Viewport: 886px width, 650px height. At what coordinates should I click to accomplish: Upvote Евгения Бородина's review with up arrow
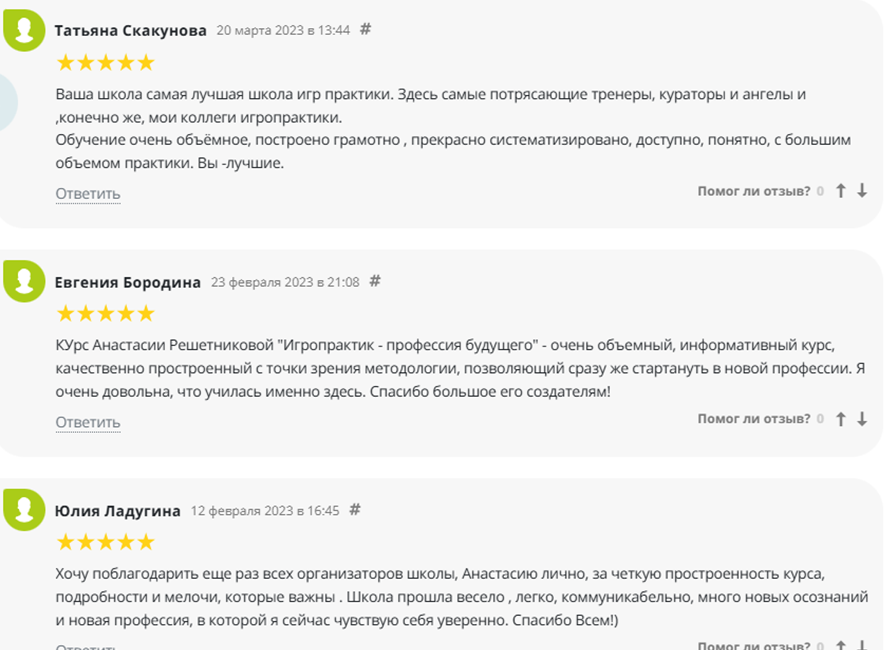[x=841, y=420]
